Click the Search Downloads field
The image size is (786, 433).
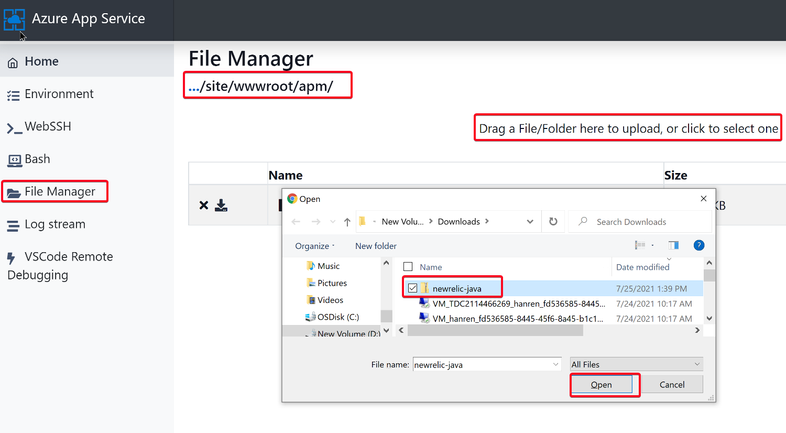coord(640,222)
